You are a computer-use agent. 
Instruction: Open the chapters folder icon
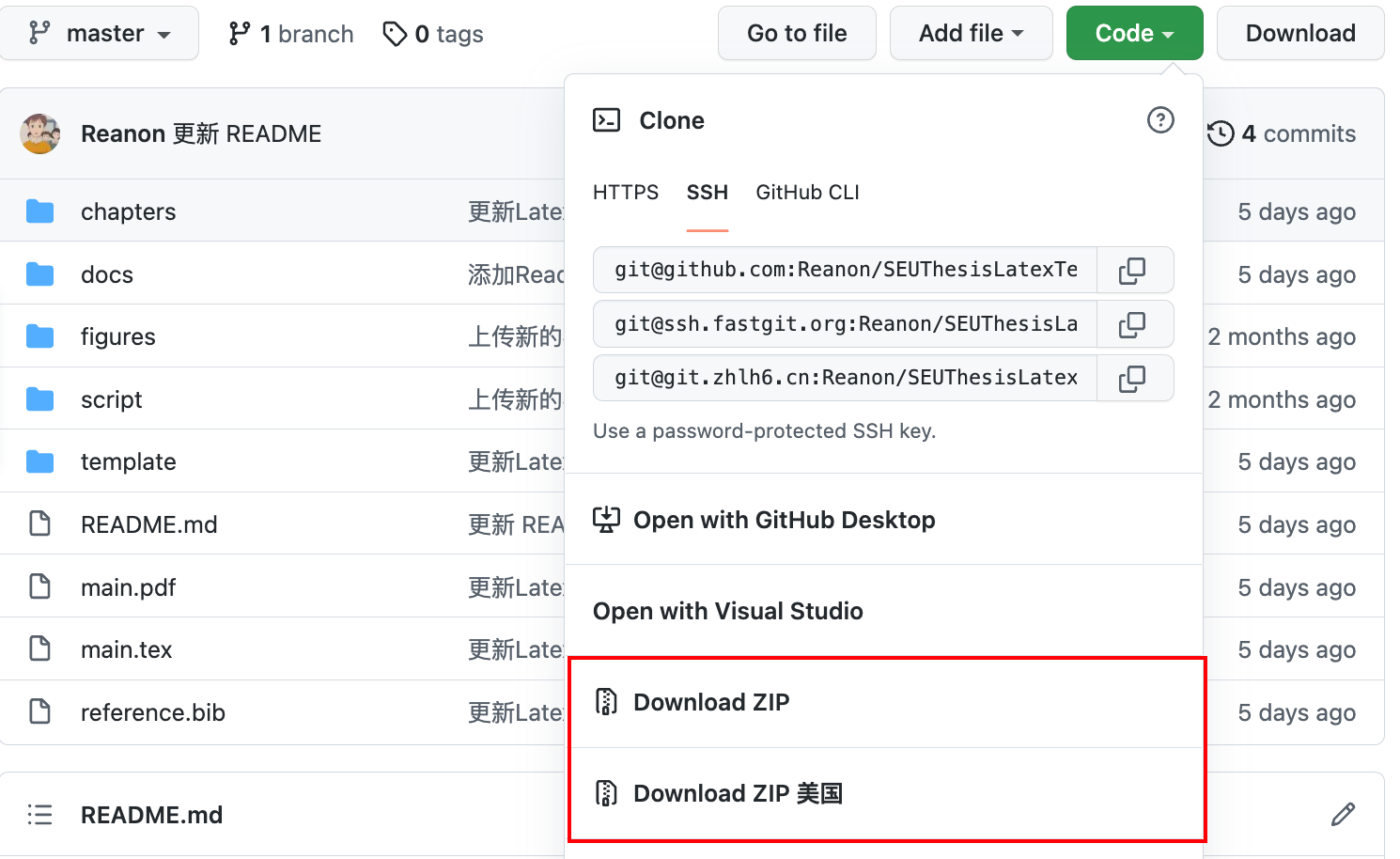(x=39, y=211)
